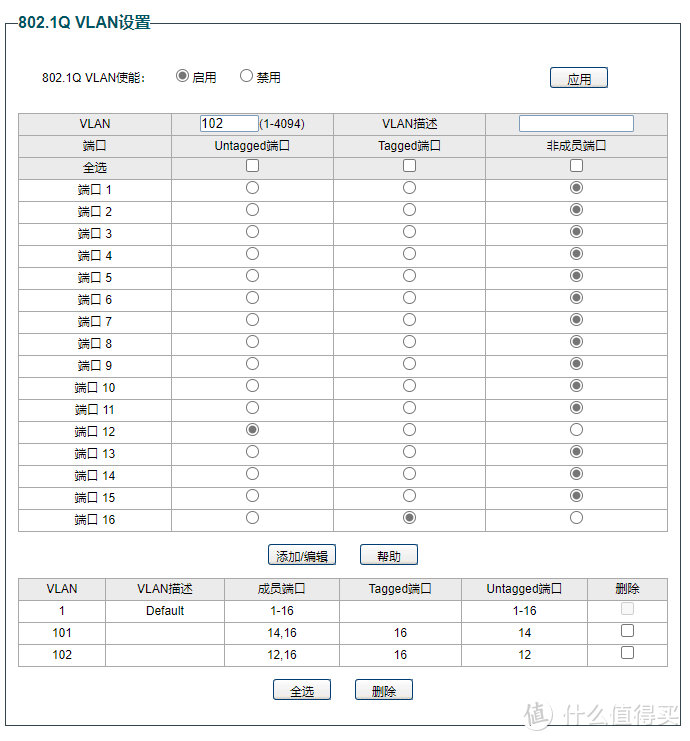Image resolution: width=690 pixels, height=741 pixels.
Task: Click VLAN 101 in the VLAN list
Action: 62,633
